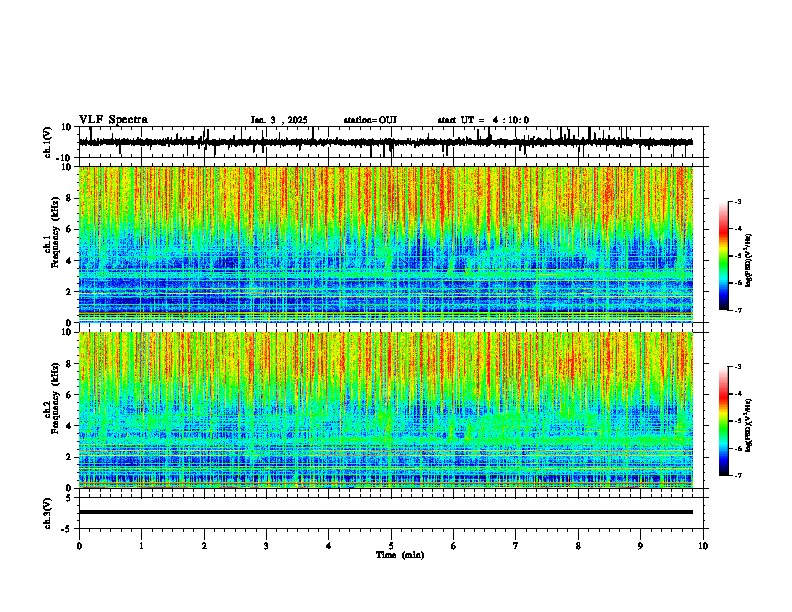The image size is (792, 612).
Task: Click time axis tick label "1"
Action: click(141, 546)
